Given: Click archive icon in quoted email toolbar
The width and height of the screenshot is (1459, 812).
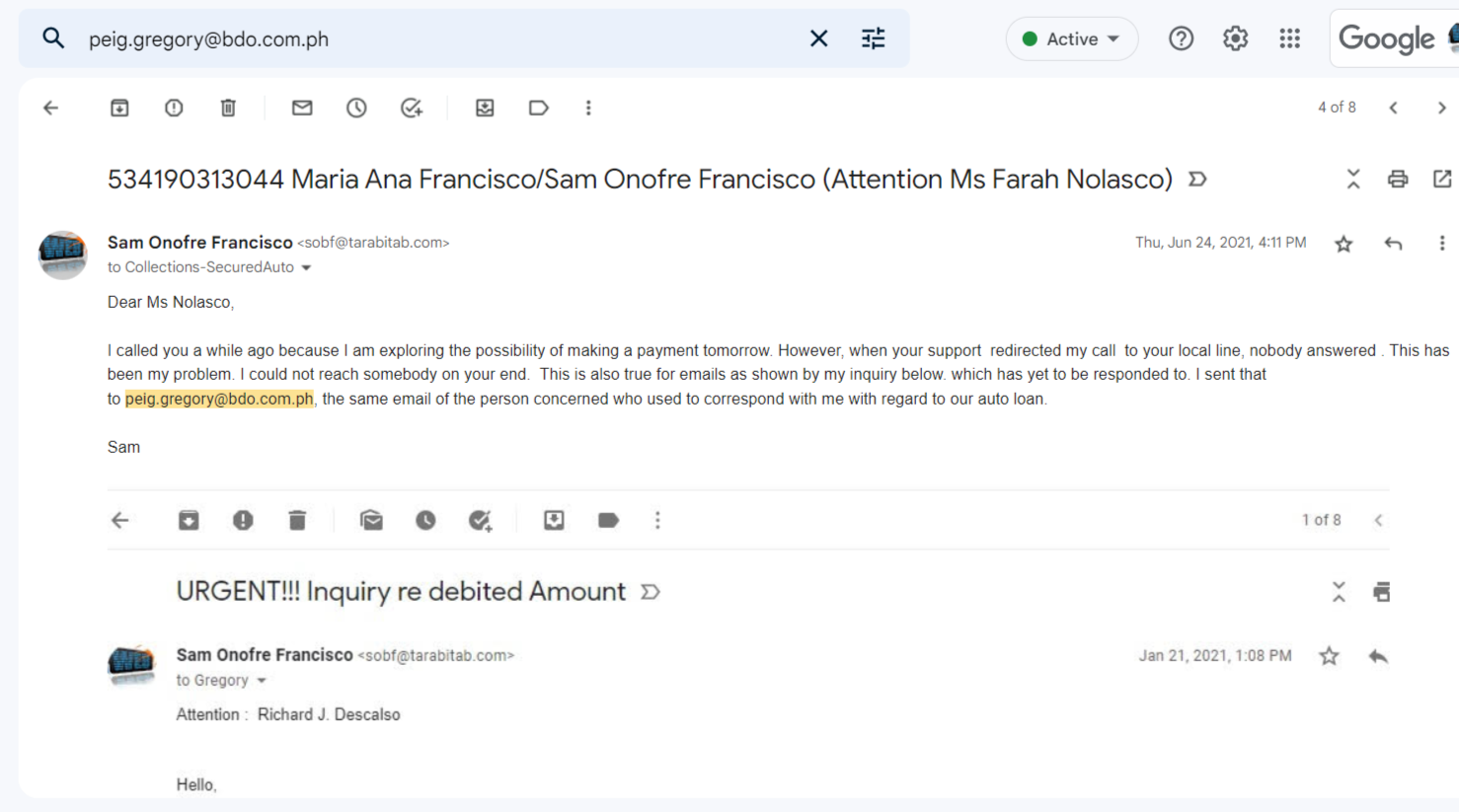Looking at the screenshot, I should click(x=189, y=520).
